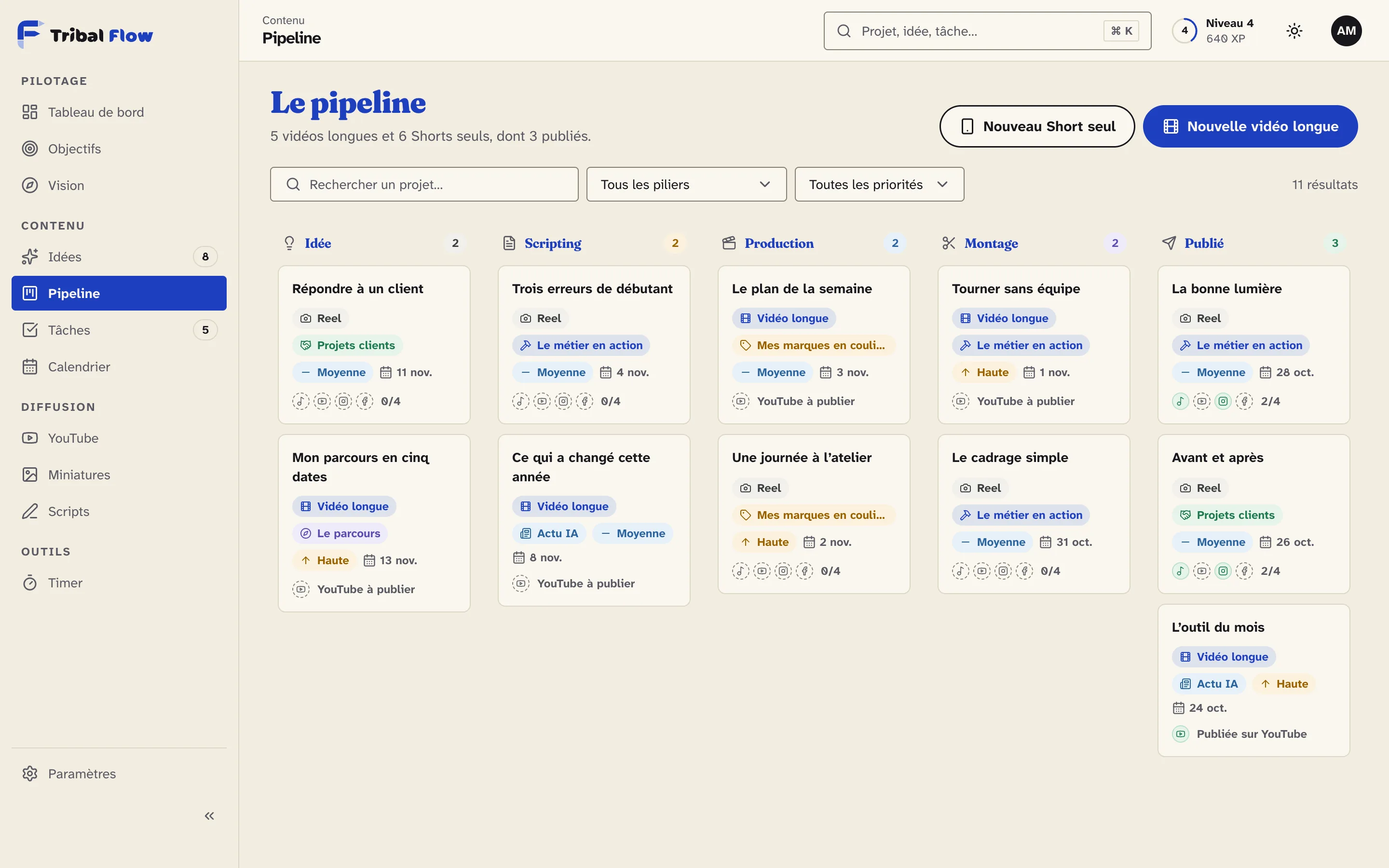Image resolution: width=1389 pixels, height=868 pixels.
Task: Expand the Toutes les priorités dropdown
Action: [879, 184]
